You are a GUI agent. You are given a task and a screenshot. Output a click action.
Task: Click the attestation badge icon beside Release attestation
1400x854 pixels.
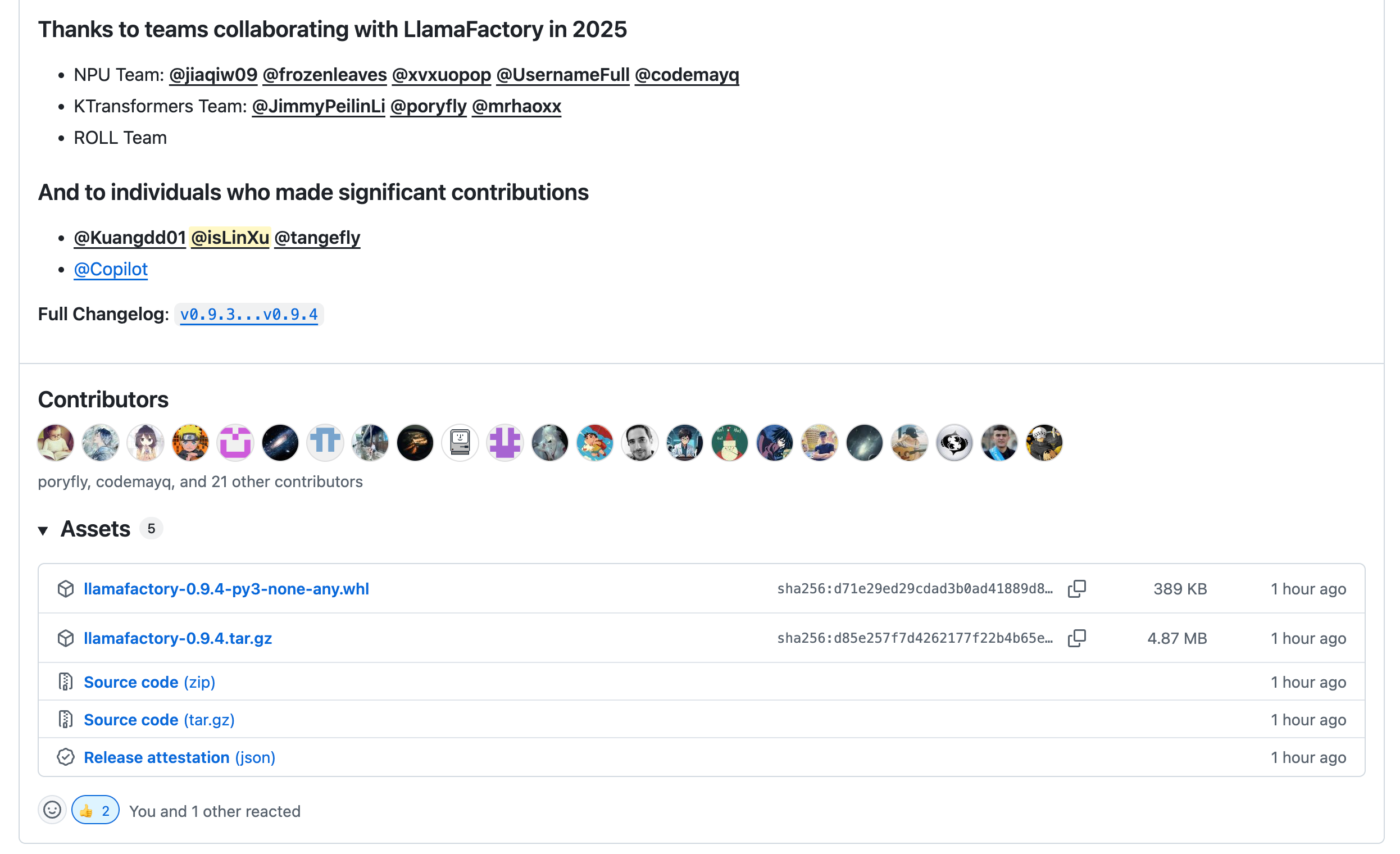(66, 757)
